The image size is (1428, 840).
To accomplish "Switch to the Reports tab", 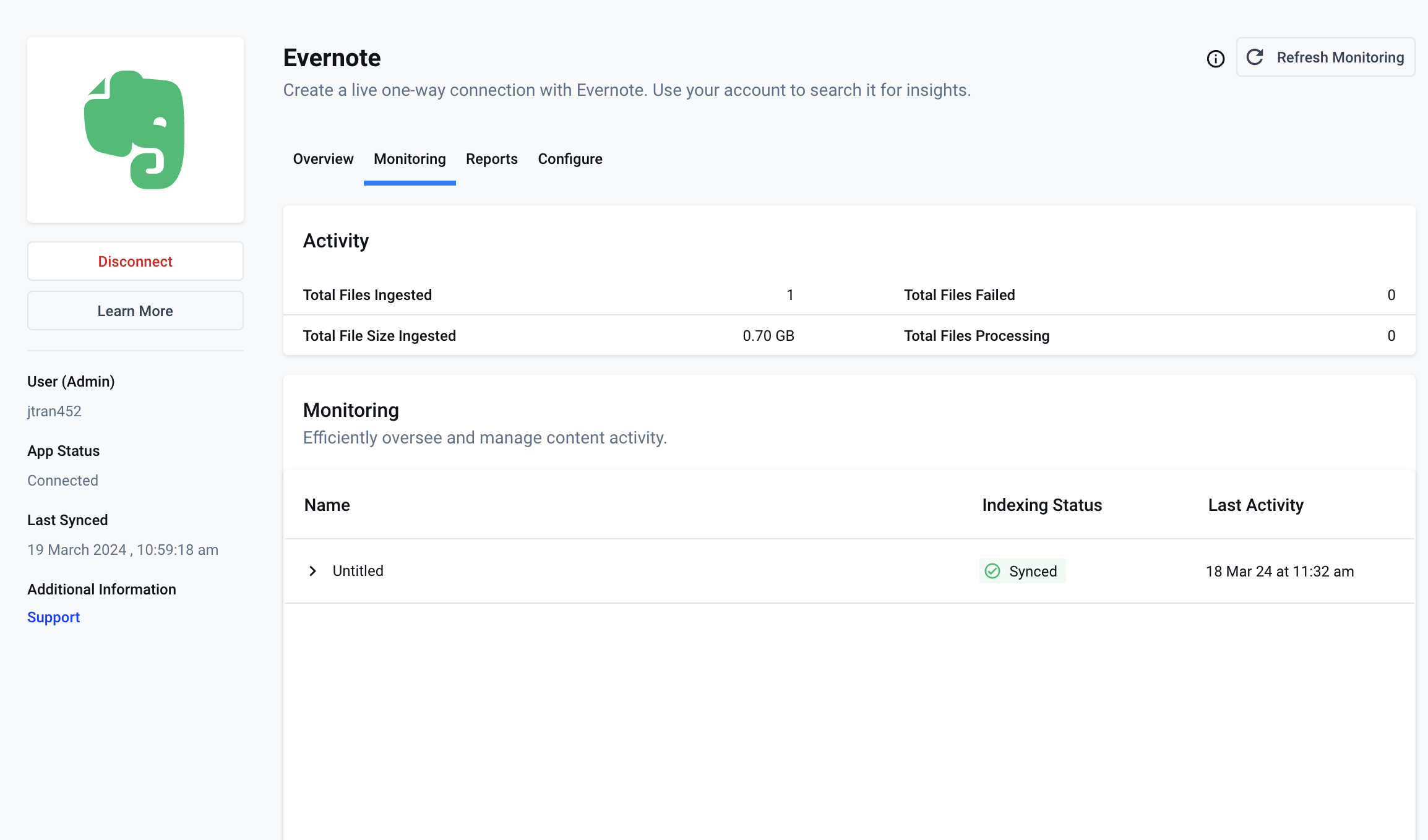I will (x=491, y=159).
